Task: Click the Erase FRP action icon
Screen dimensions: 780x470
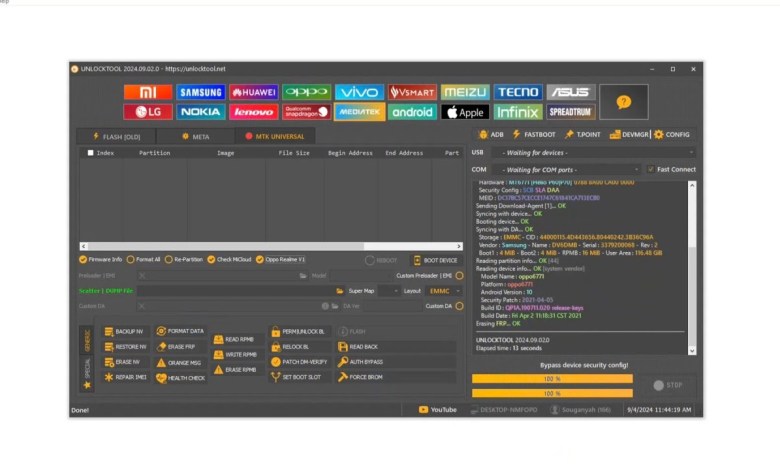Action: (161, 346)
